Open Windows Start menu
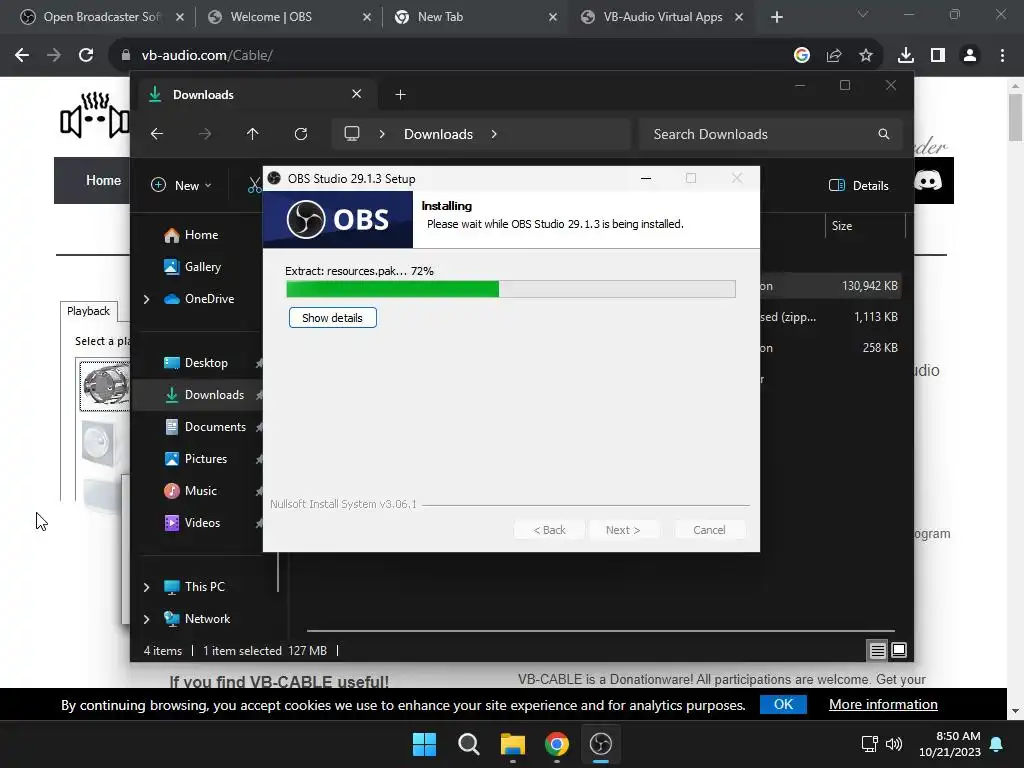The width and height of the screenshot is (1024, 768). coord(424,744)
